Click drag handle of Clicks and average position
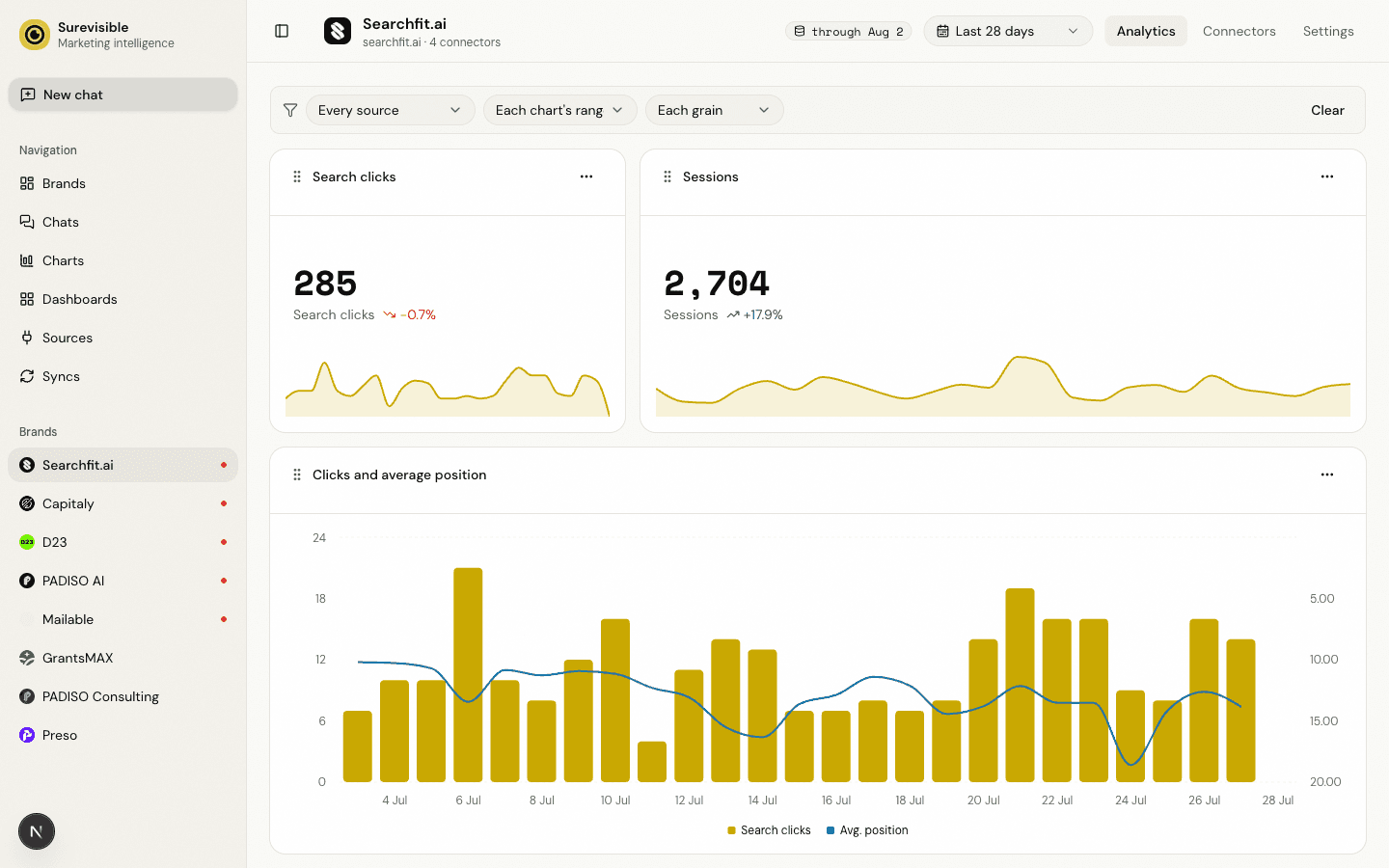1389x868 pixels. pos(297,475)
